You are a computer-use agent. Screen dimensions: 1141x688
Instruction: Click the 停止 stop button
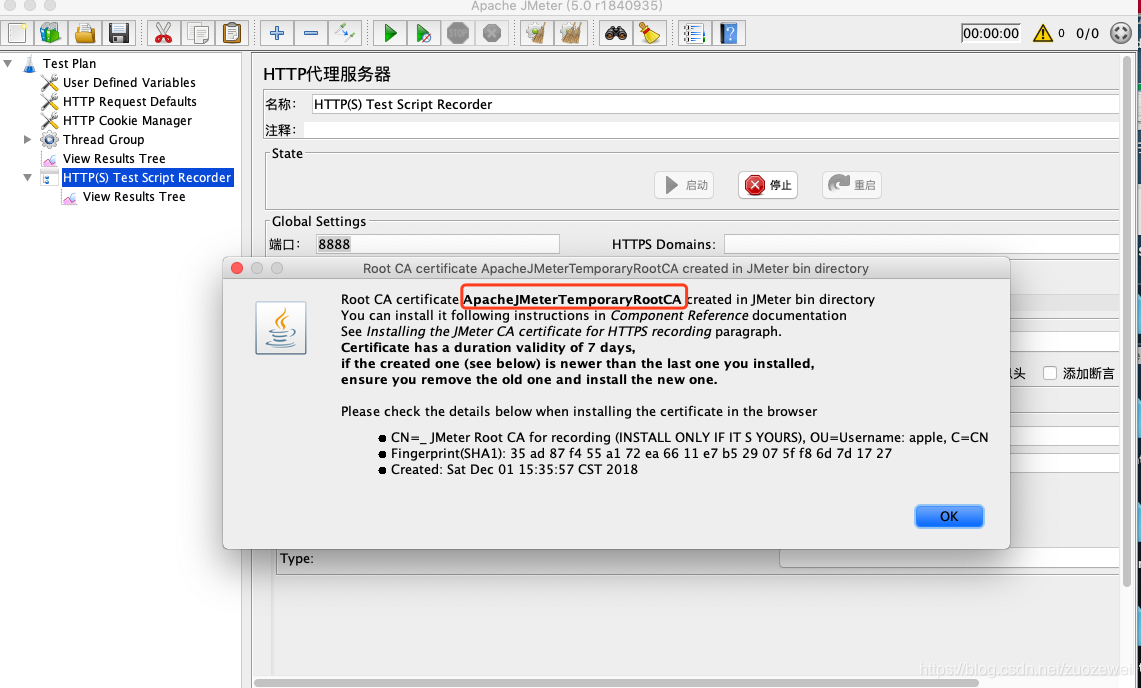[x=768, y=185]
